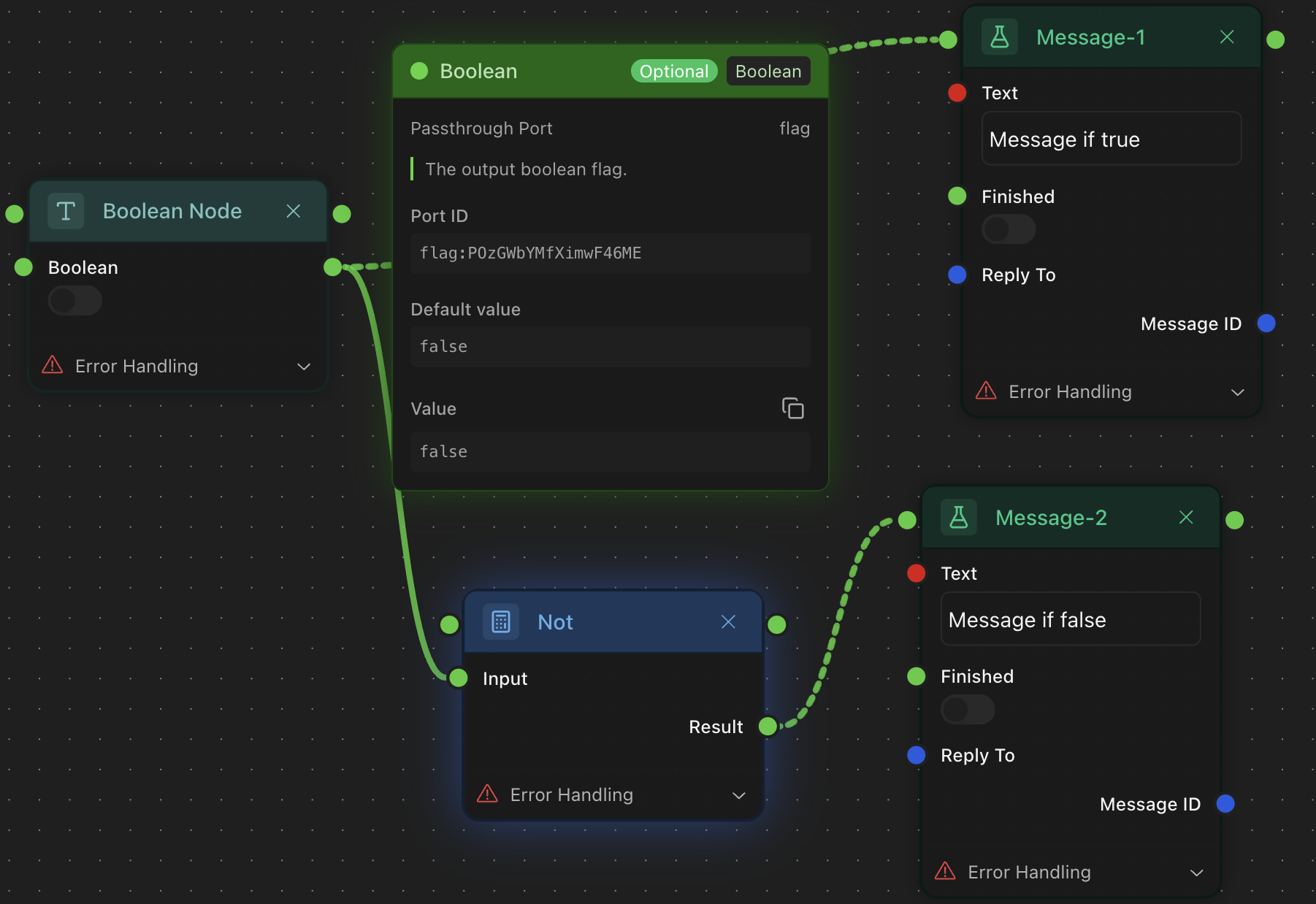Click the text icon on Boolean Node
This screenshot has height=904, width=1316.
[x=66, y=211]
